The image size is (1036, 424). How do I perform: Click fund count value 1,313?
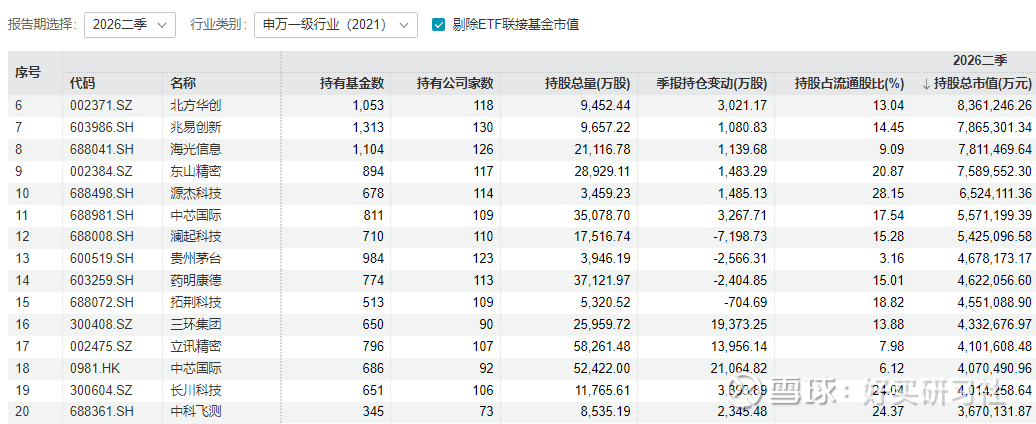tap(369, 127)
